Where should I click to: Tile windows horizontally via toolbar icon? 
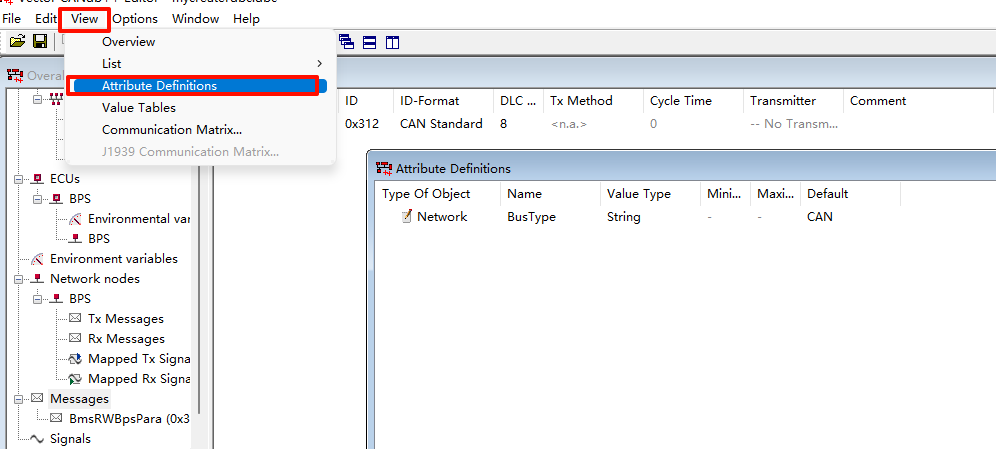coord(370,43)
